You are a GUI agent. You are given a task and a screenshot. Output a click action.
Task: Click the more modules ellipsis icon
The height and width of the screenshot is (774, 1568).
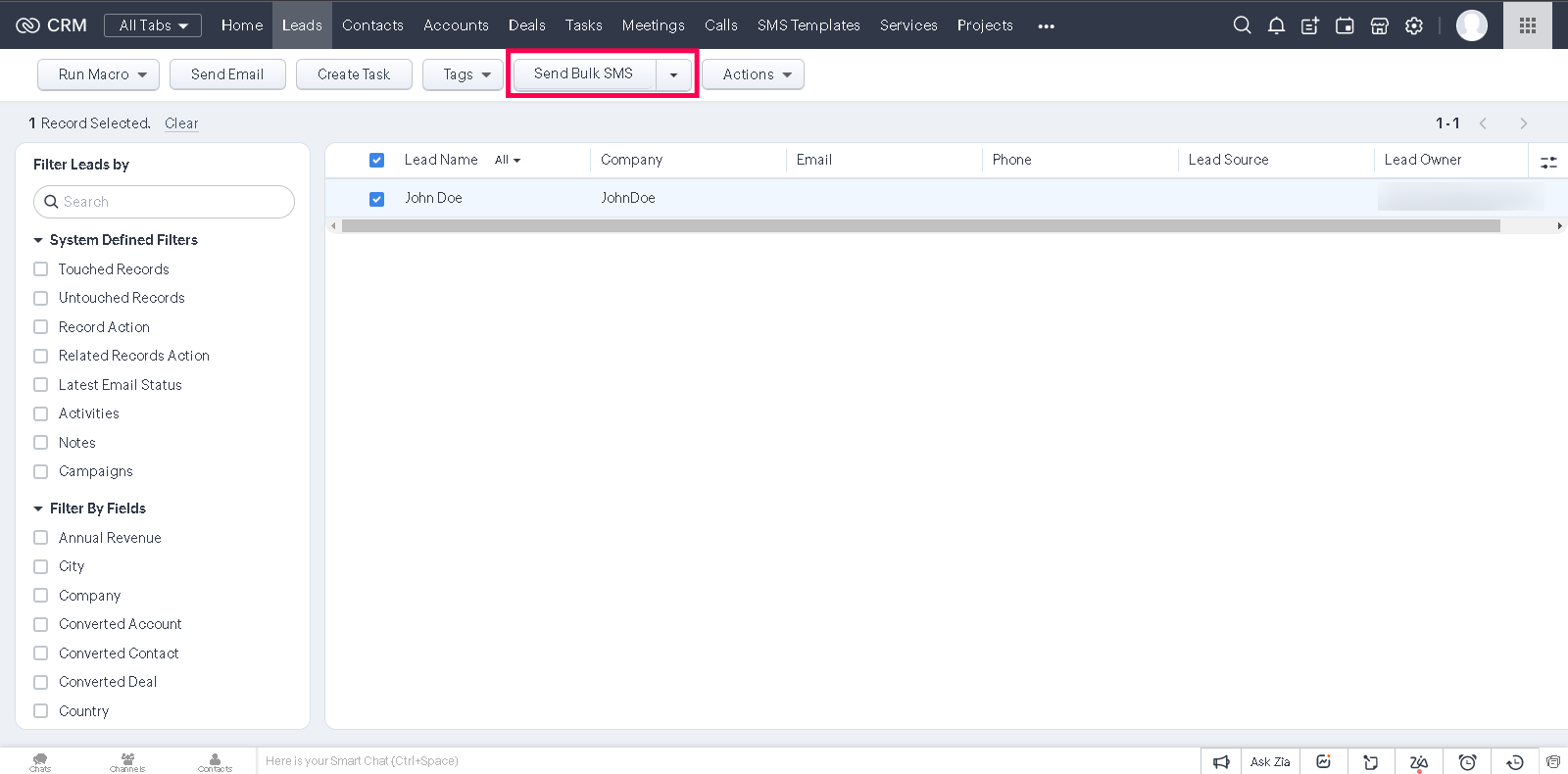click(1046, 26)
